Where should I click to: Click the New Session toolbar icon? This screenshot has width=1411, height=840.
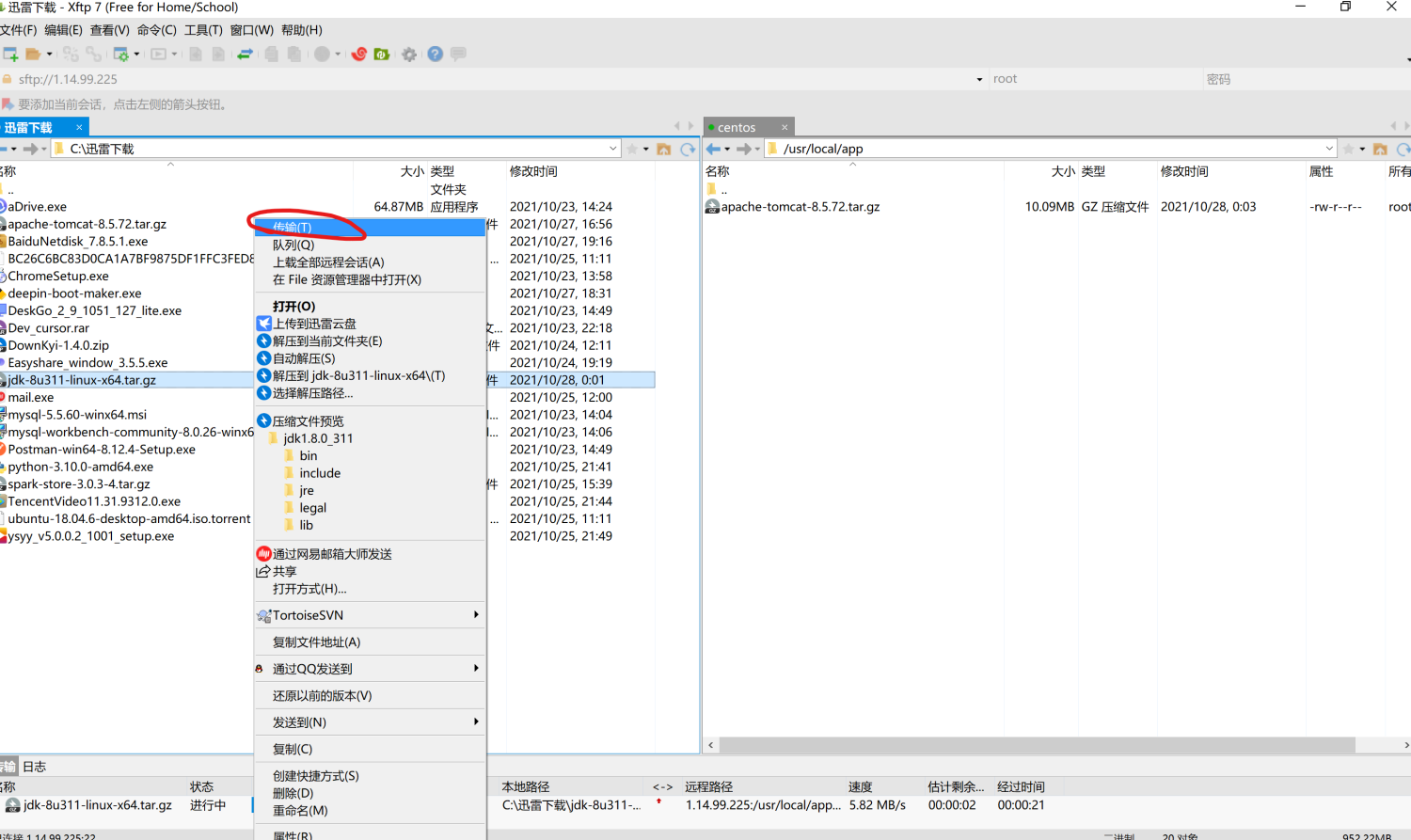coord(9,55)
